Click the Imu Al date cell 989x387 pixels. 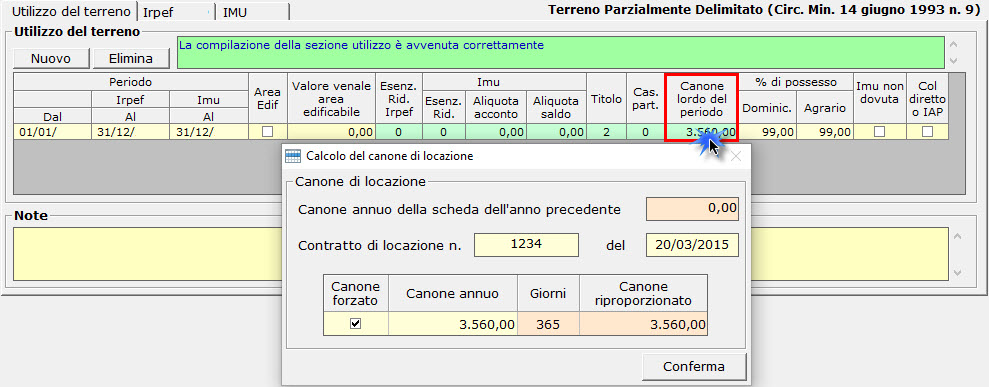point(209,132)
